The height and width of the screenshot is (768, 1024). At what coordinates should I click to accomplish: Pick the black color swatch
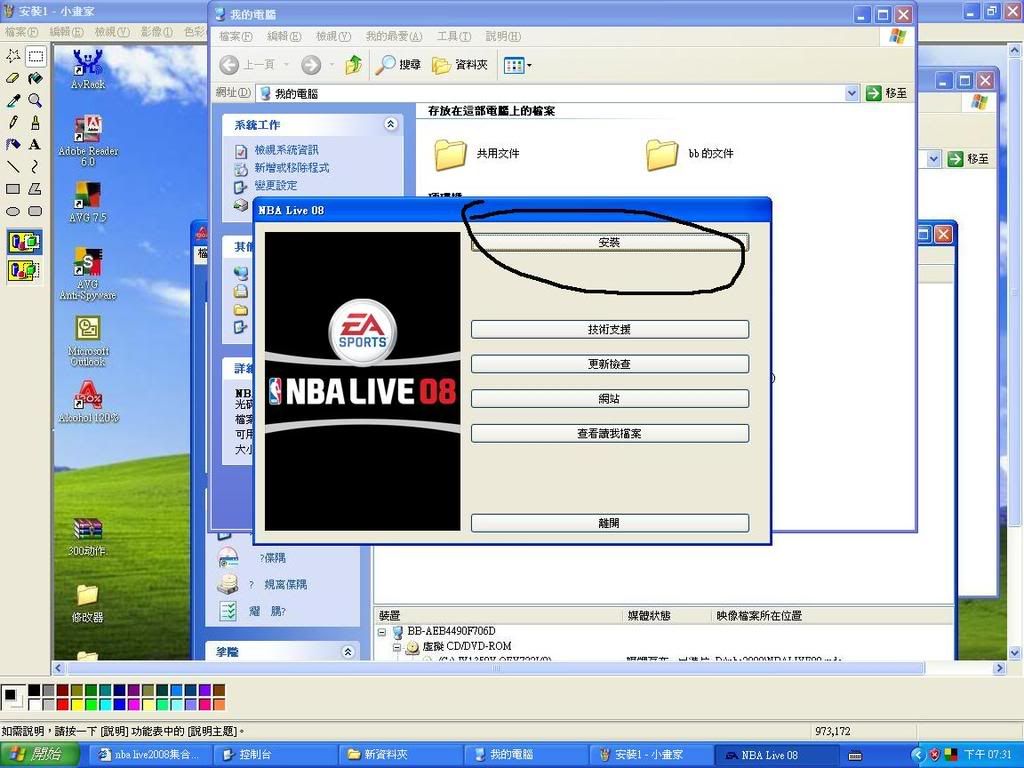pos(34,690)
